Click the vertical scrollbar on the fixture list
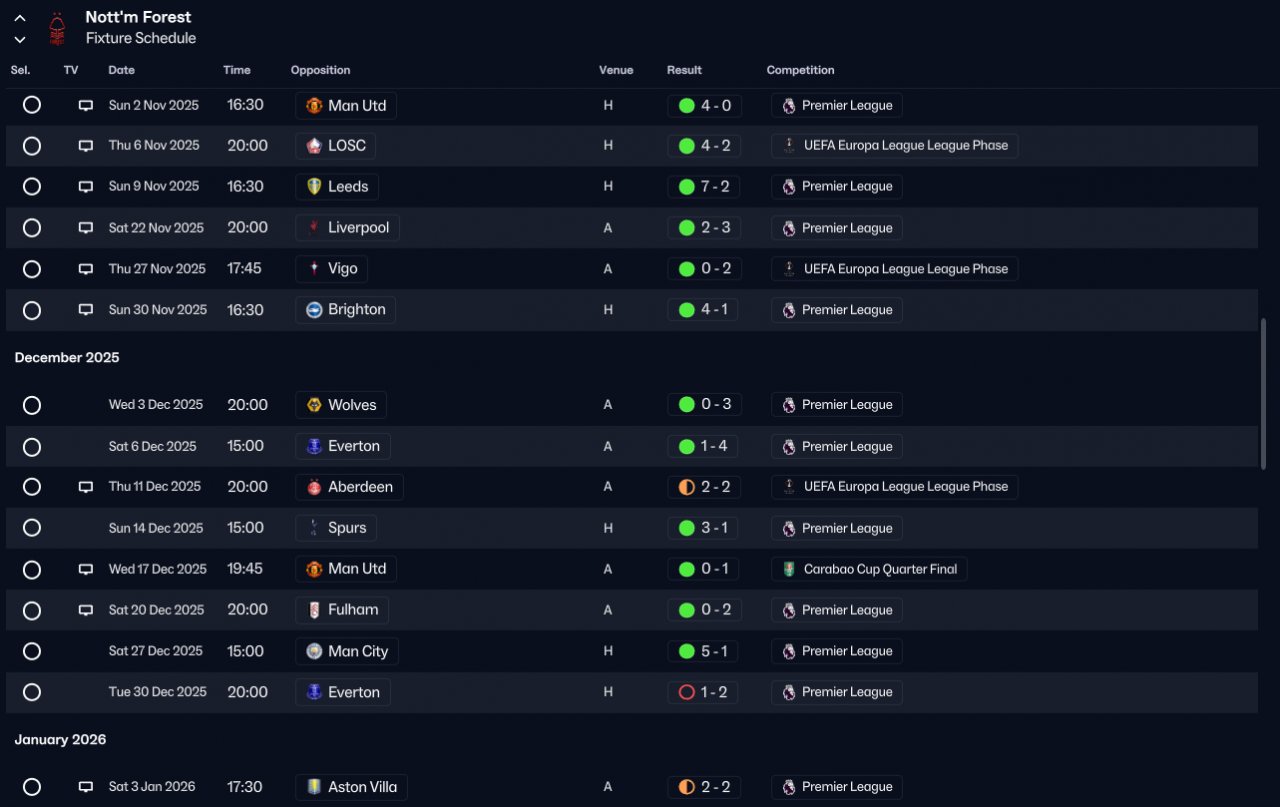1280x807 pixels. tap(1262, 393)
